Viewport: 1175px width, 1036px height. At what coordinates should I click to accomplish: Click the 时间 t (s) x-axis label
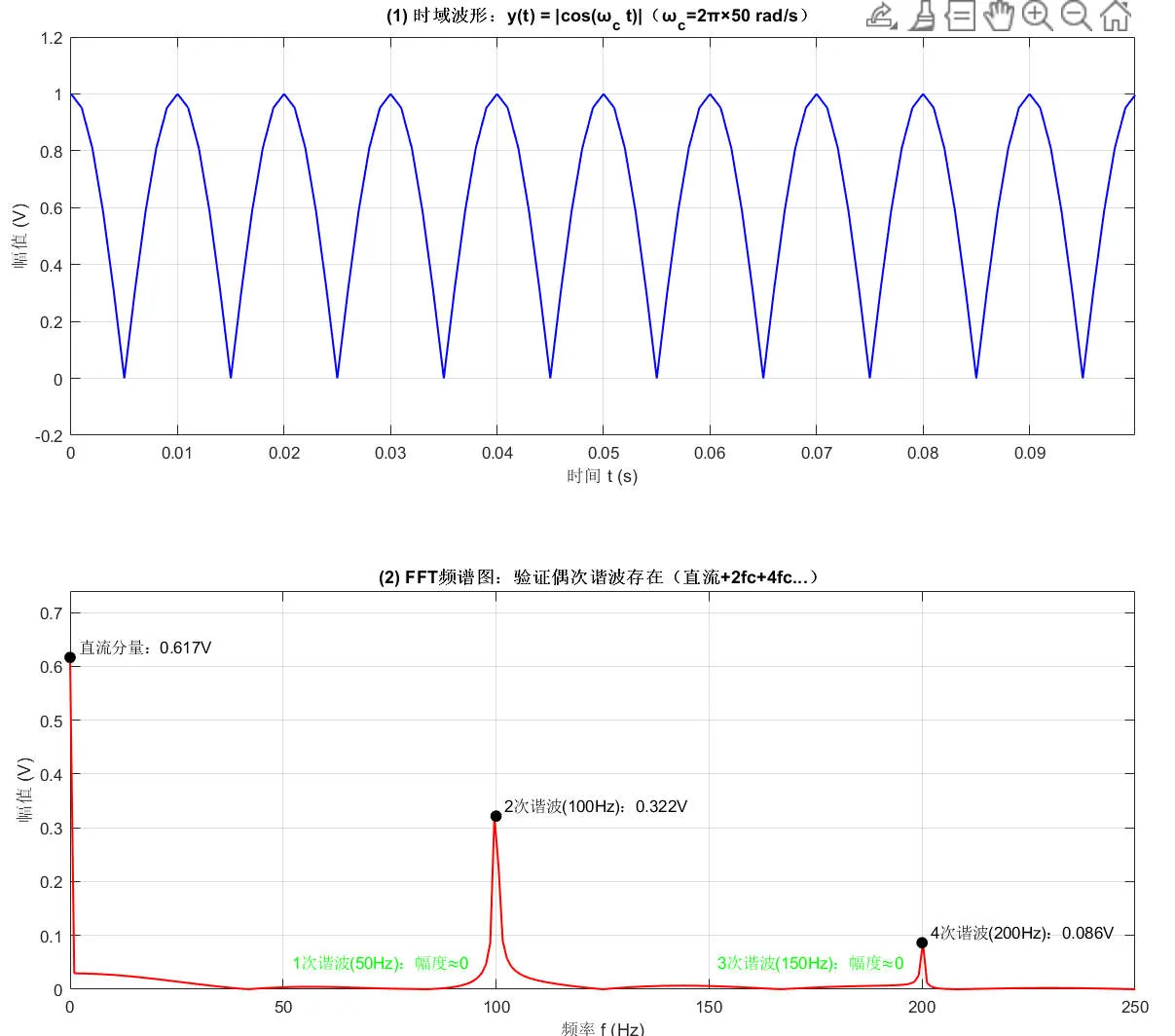[x=603, y=476]
